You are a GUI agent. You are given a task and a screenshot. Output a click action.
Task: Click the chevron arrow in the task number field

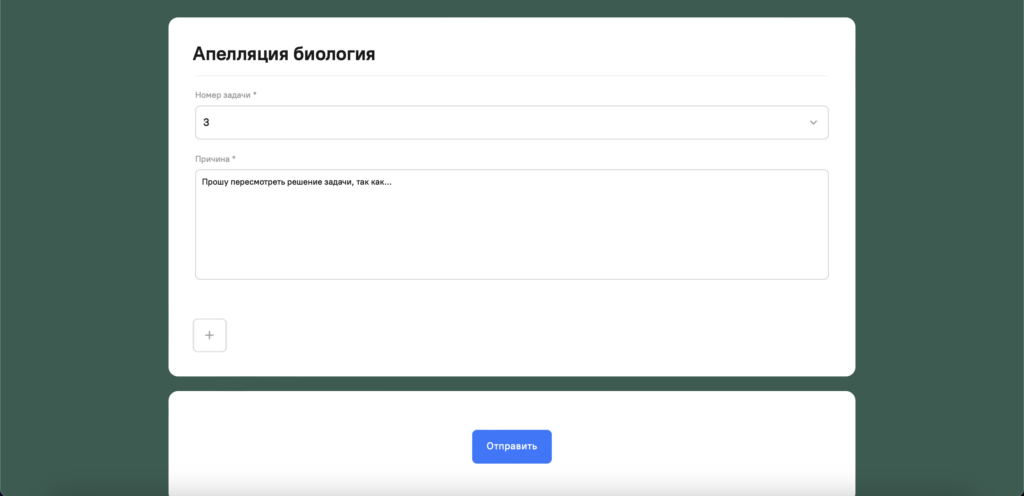point(813,123)
